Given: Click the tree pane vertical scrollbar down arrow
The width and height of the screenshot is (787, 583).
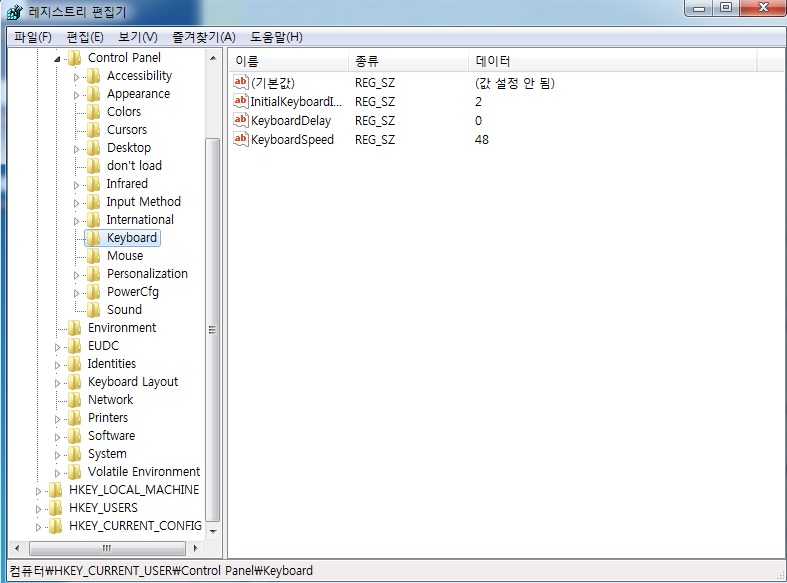Looking at the screenshot, I should point(212,531).
